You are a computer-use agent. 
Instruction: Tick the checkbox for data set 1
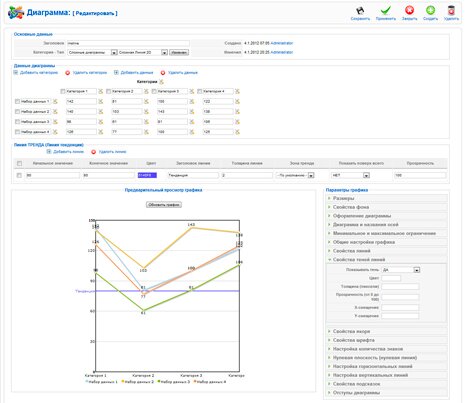[17, 101]
